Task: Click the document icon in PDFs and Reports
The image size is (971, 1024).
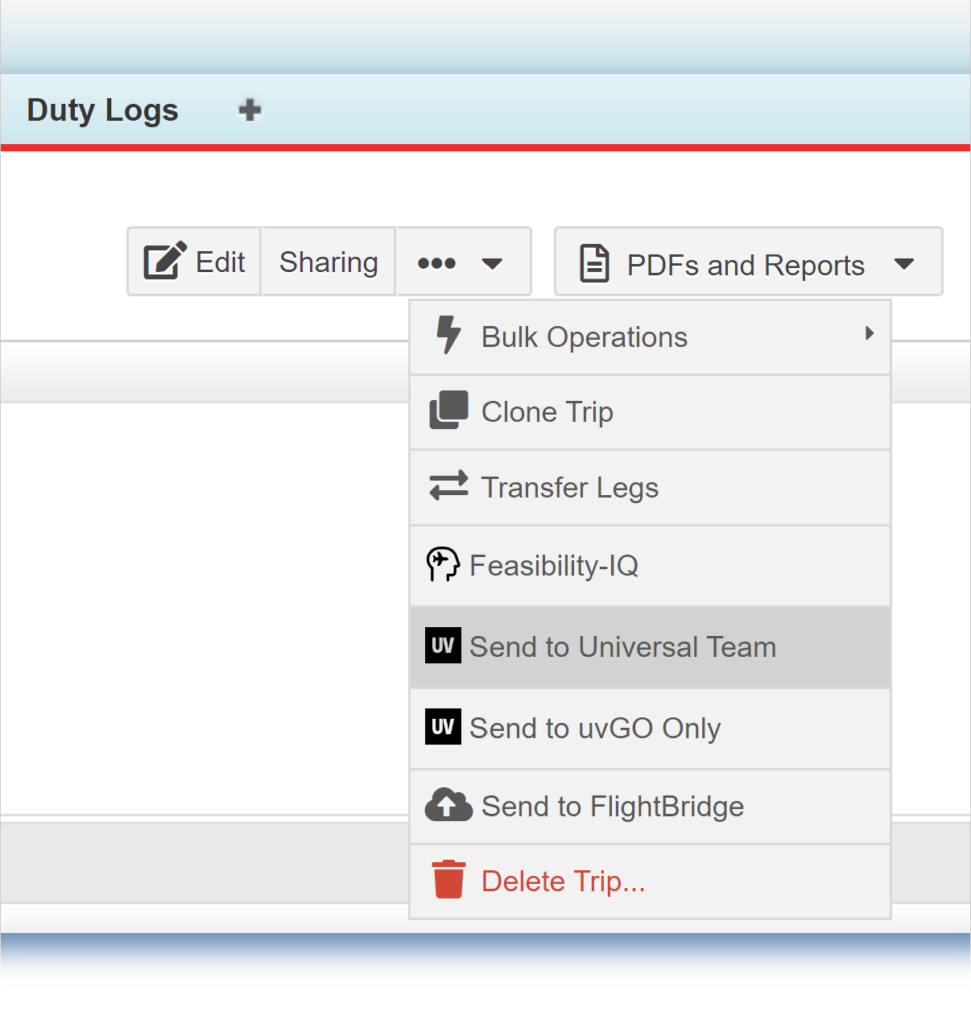Action: pos(595,264)
